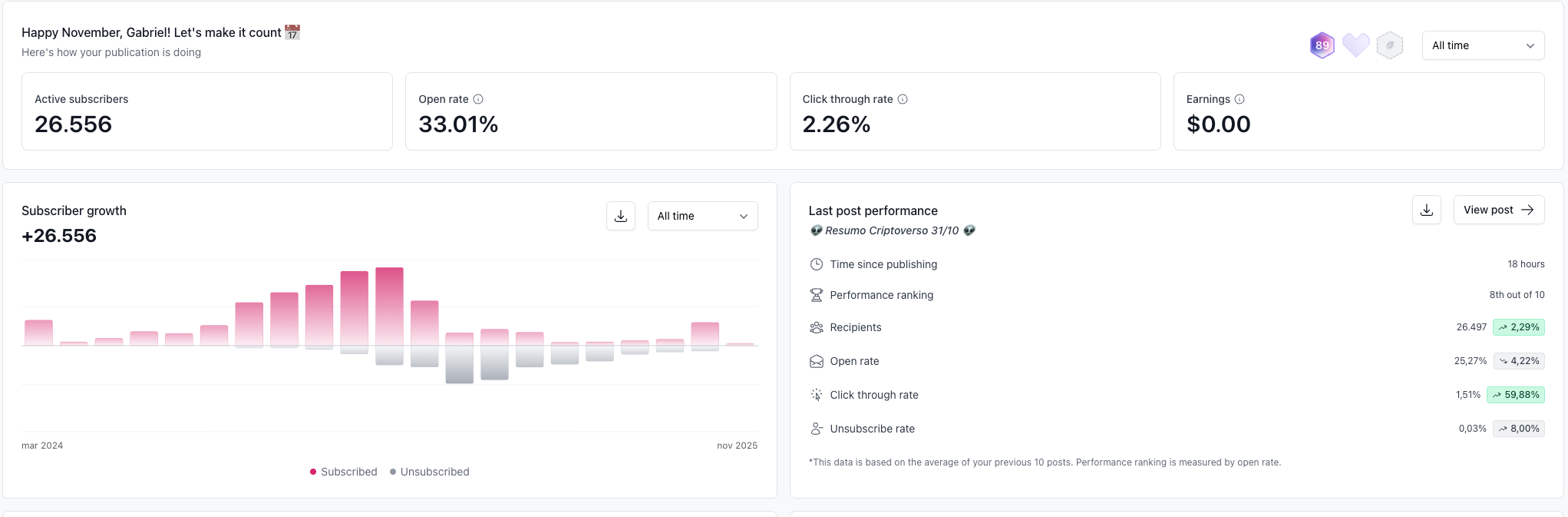
Task: Click info icon next to Open rate
Action: (478, 99)
